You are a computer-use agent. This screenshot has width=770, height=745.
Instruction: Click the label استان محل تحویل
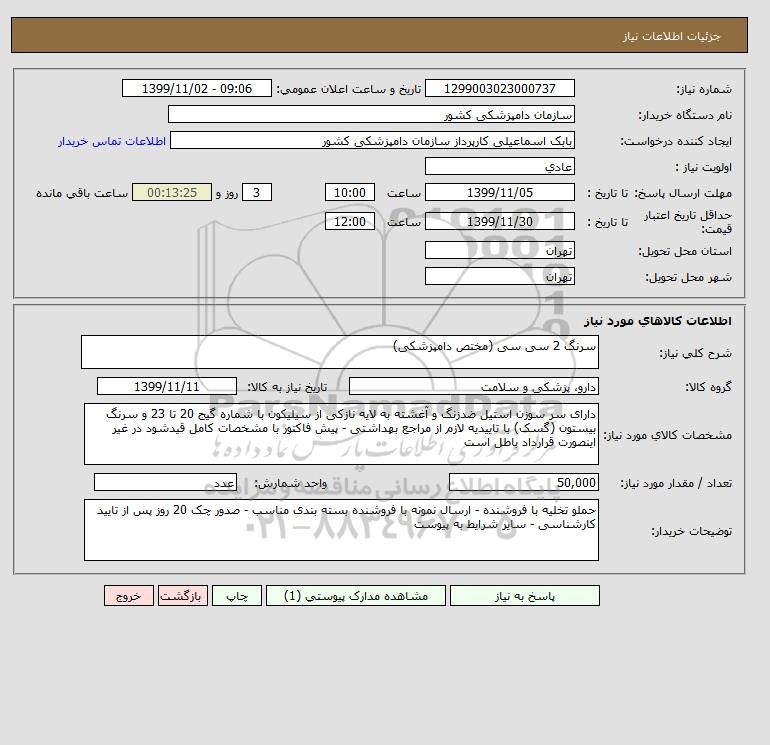click(x=685, y=251)
